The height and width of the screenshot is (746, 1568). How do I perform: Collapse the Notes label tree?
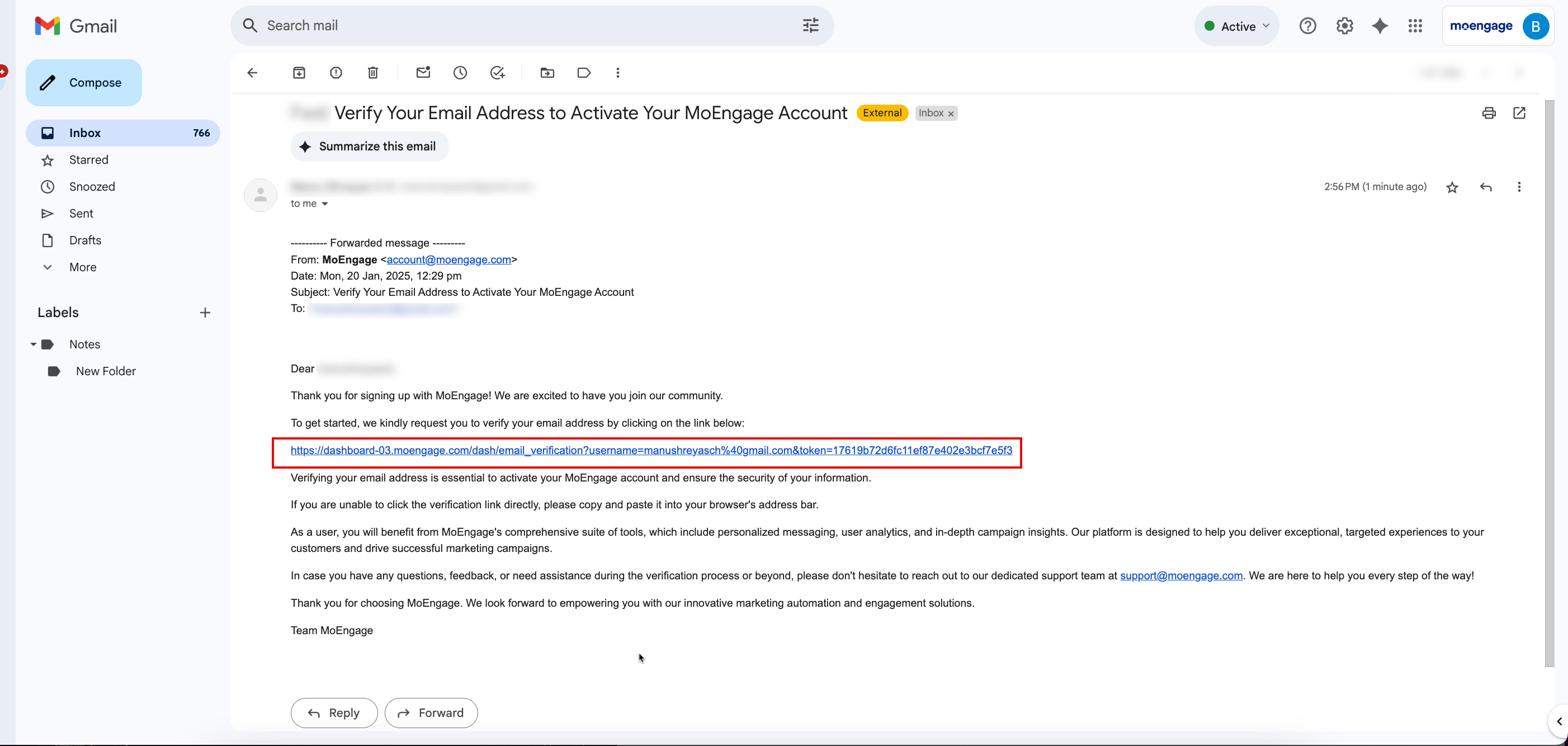(x=34, y=344)
